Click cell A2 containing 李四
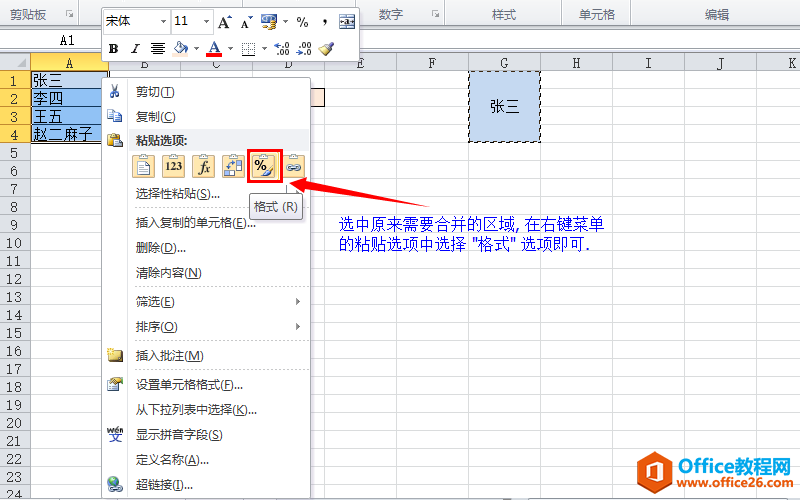 coord(66,98)
